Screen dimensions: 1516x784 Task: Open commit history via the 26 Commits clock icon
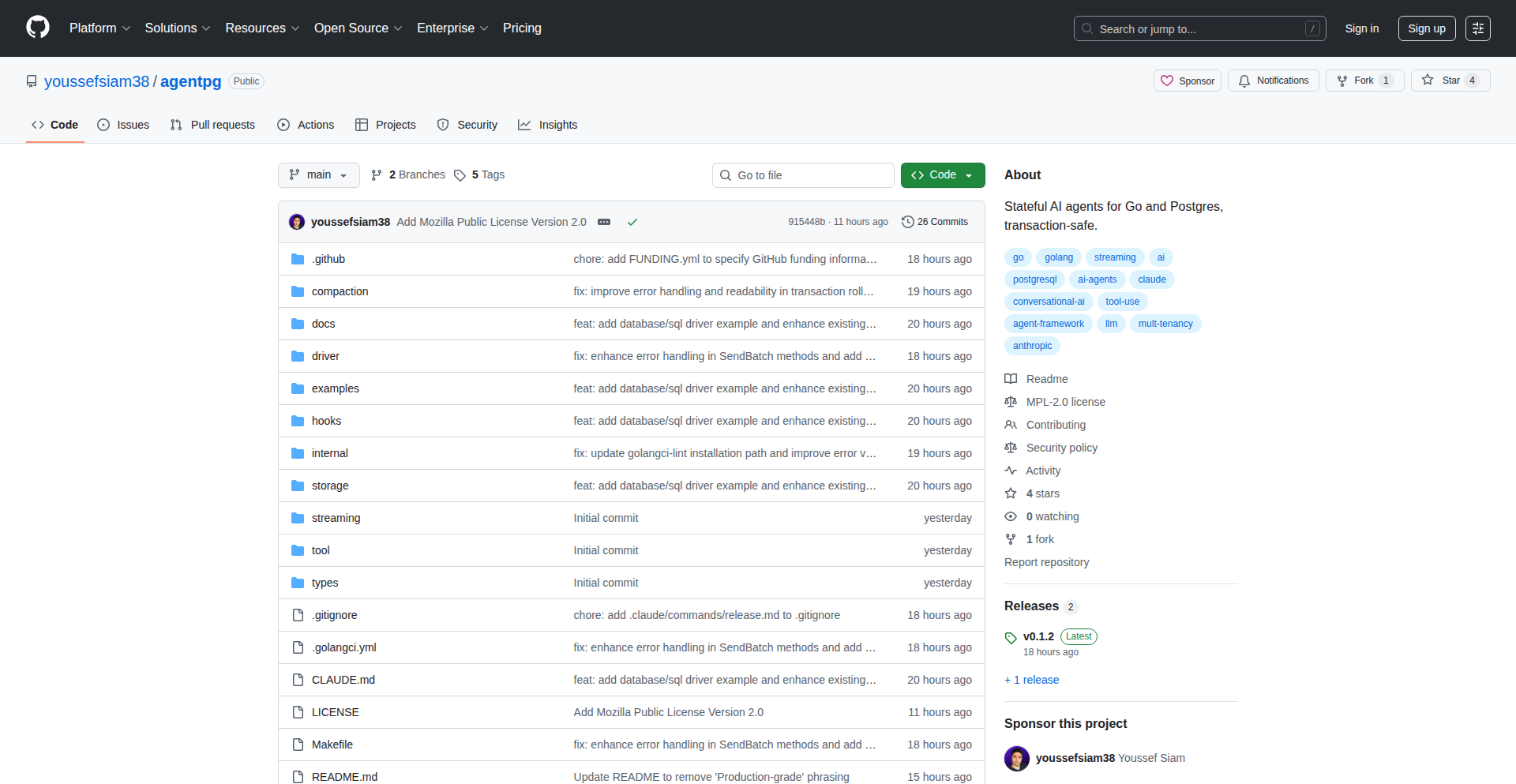point(906,222)
